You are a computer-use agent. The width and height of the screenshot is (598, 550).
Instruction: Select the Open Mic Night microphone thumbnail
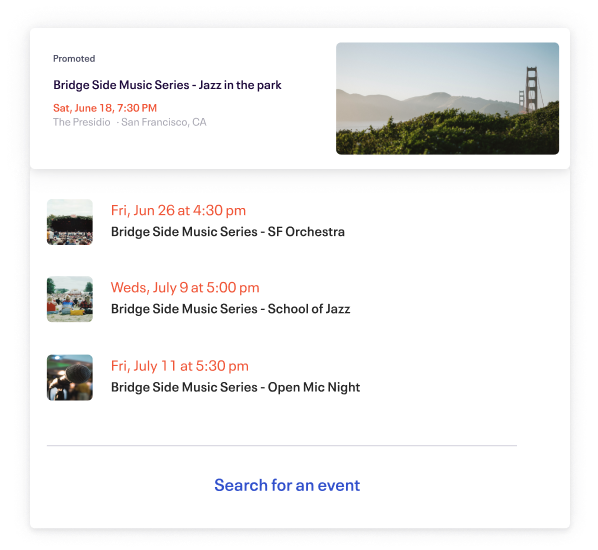point(70,377)
